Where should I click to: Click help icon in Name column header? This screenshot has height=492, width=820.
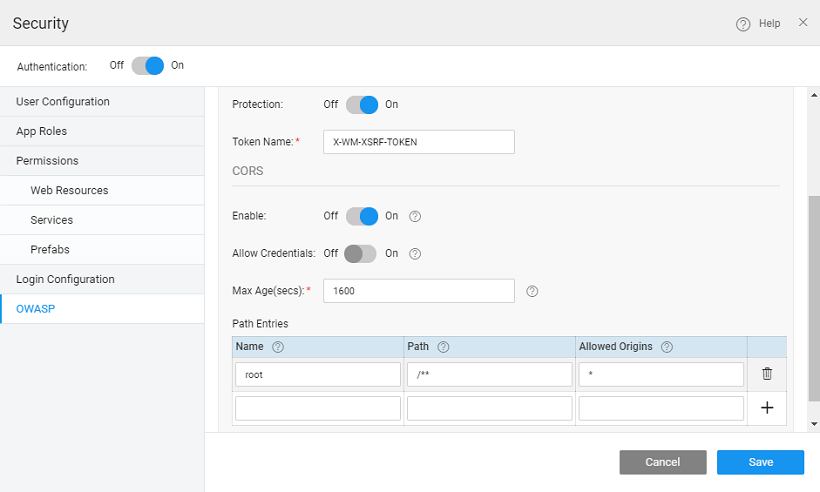tap(278, 347)
